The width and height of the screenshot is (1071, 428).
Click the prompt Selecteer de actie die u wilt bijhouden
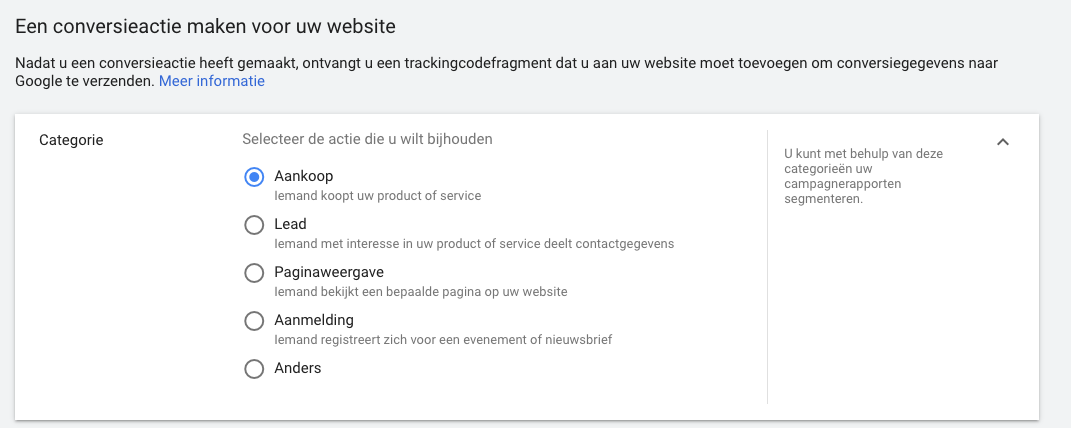(x=367, y=139)
